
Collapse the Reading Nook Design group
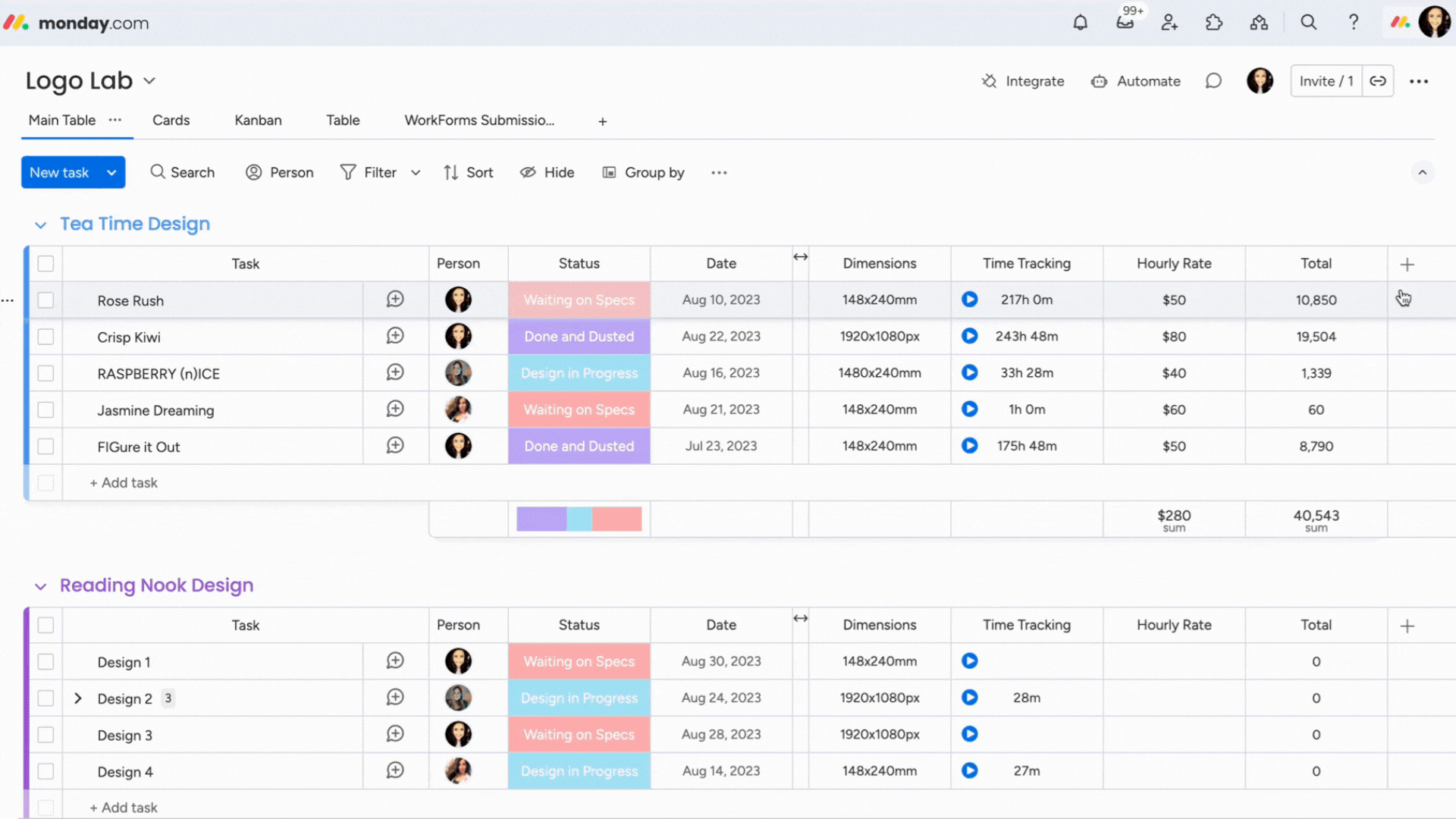41,587
